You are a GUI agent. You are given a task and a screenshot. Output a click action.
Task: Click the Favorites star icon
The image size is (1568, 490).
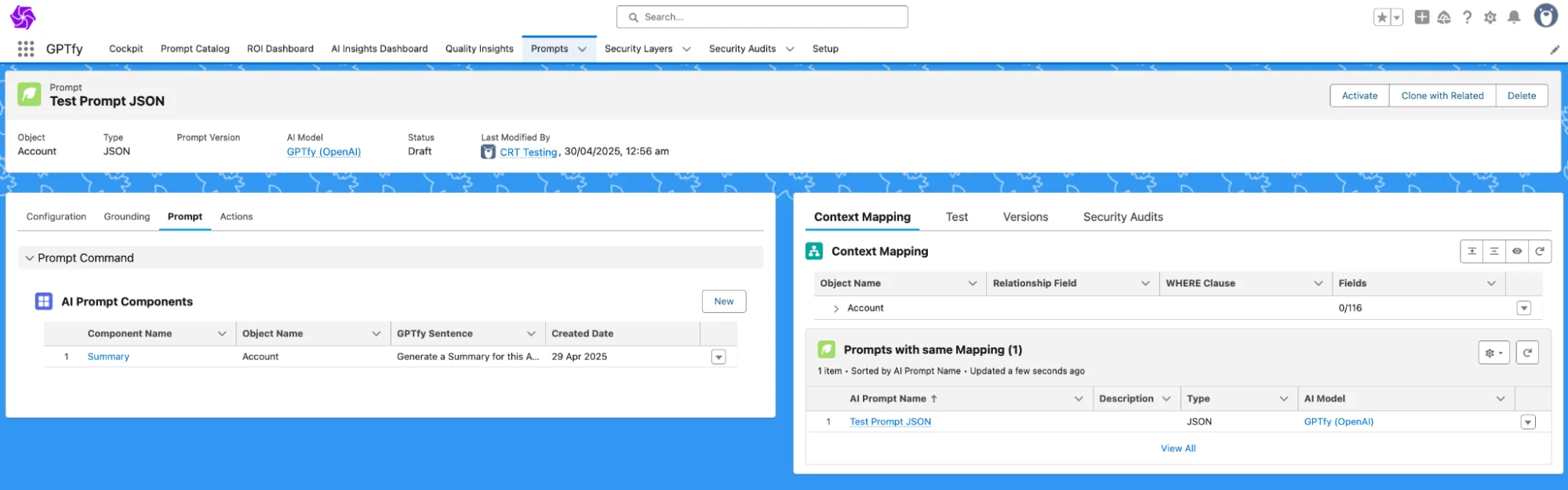pyautogui.click(x=1382, y=17)
